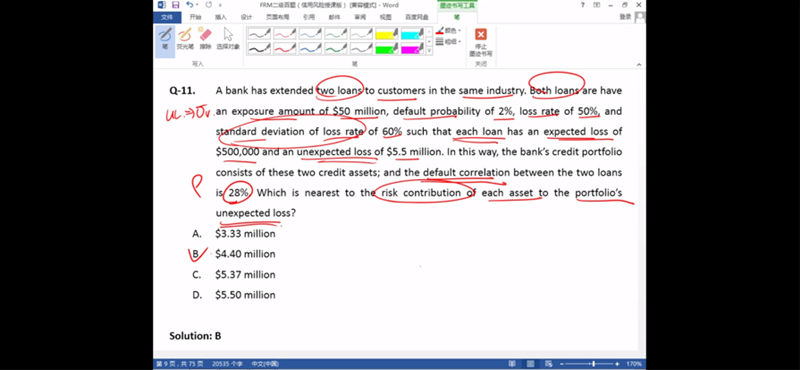Save the document with the floppy disk icon
Viewport: 800px width, 370px height.
176,5
